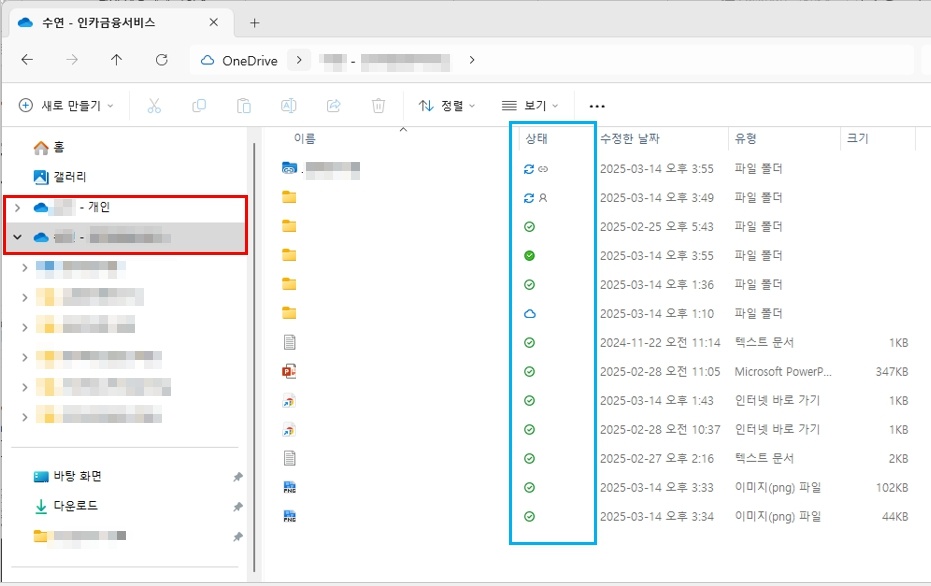Select the folder modified 2025-03-14 오후 3:49

click(x=289, y=197)
